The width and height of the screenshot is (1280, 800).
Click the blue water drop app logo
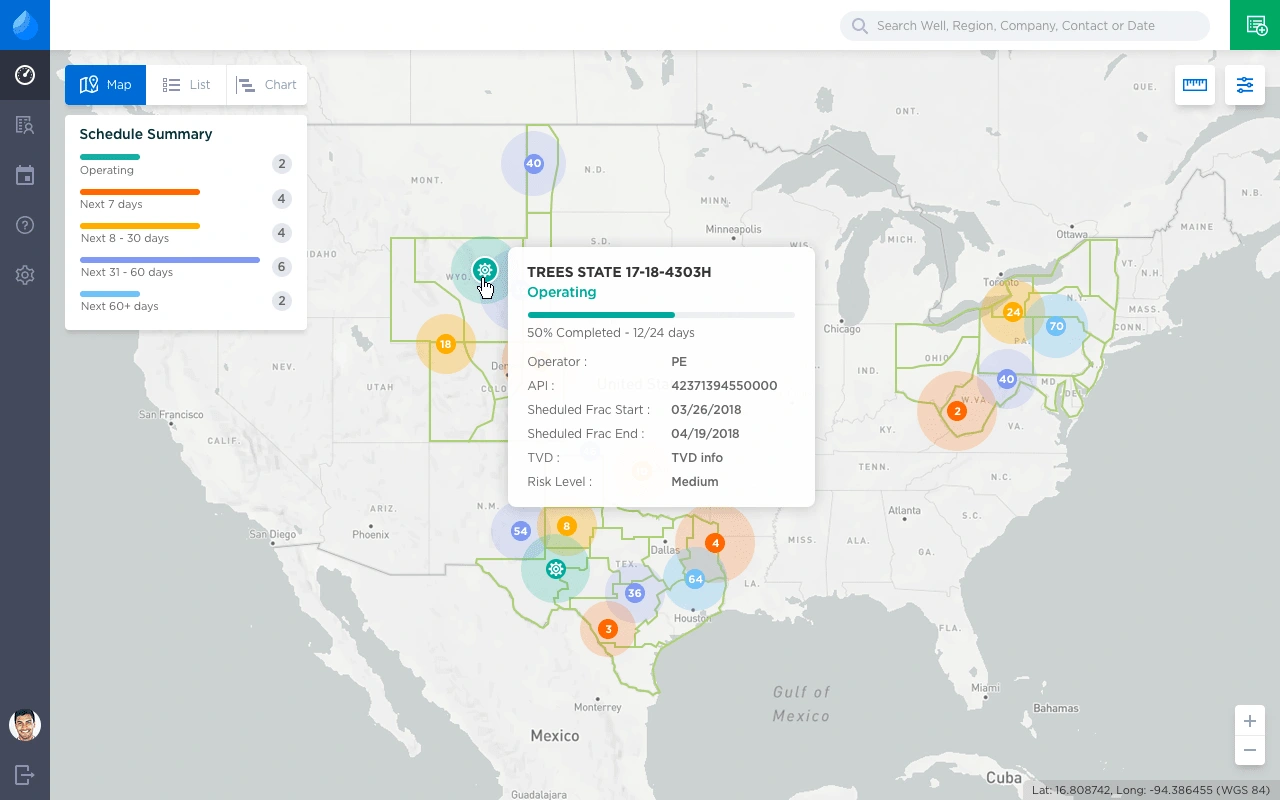click(x=25, y=25)
